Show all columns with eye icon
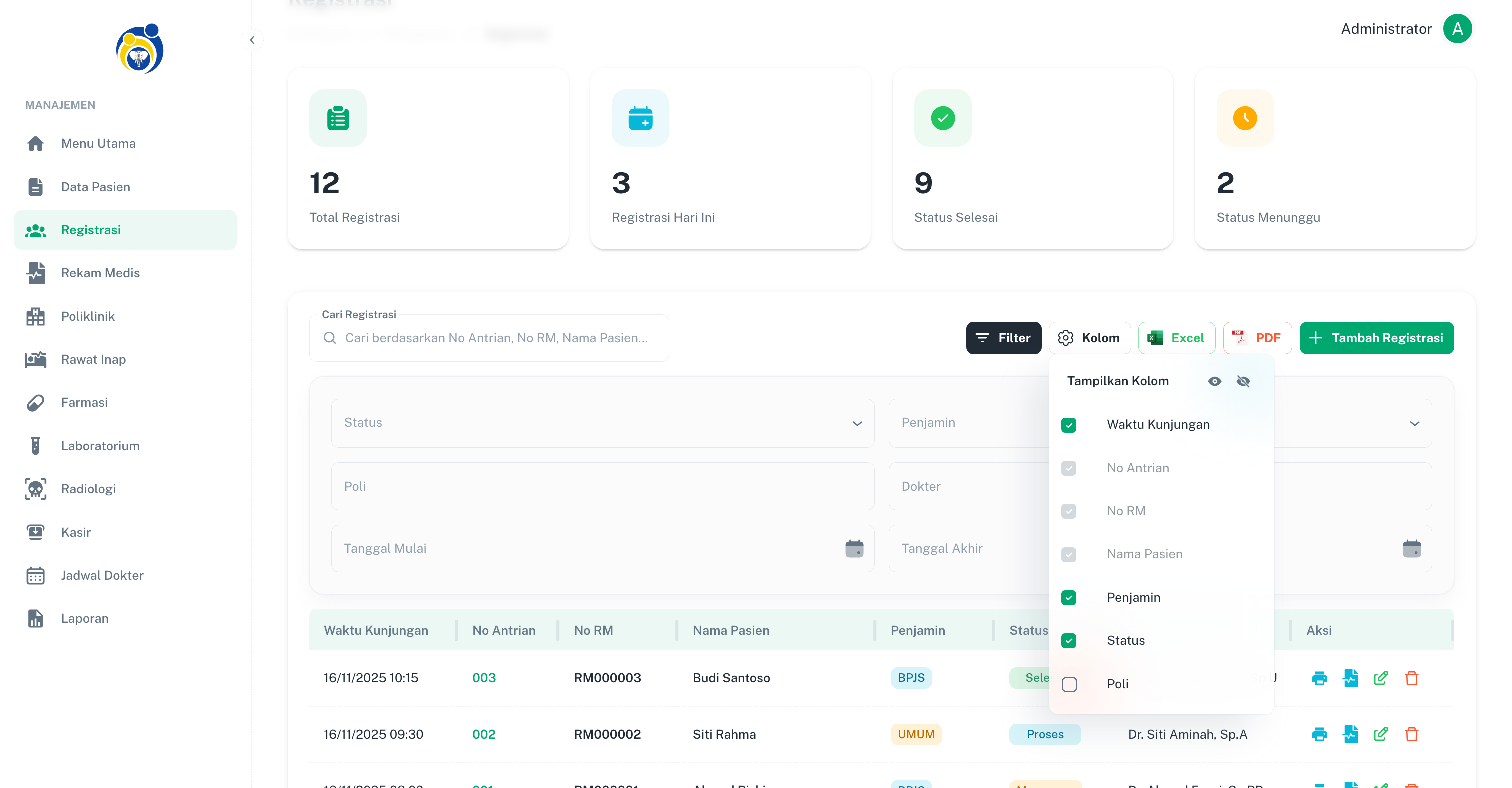The image size is (1512, 788). 1214,381
